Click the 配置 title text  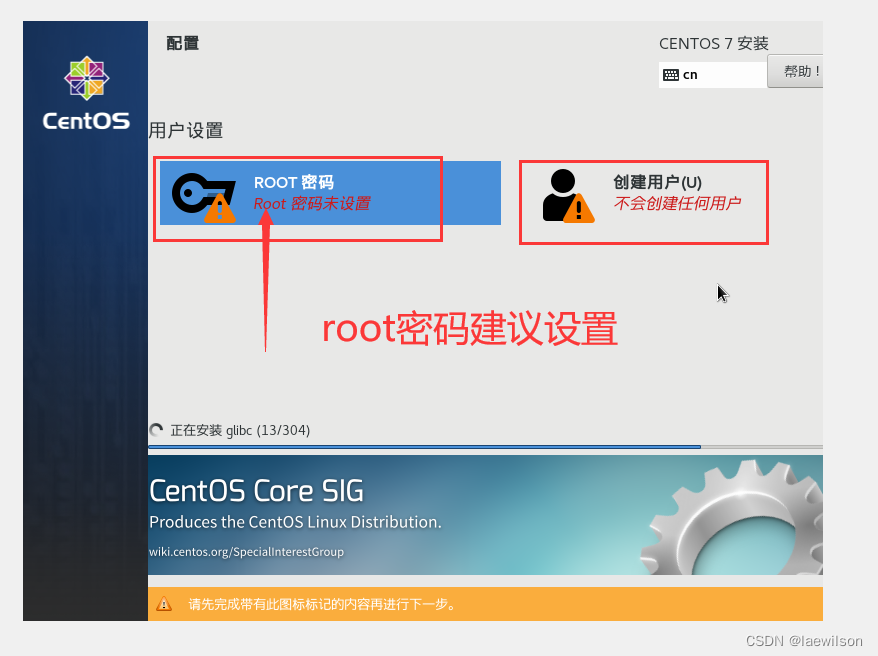(183, 43)
